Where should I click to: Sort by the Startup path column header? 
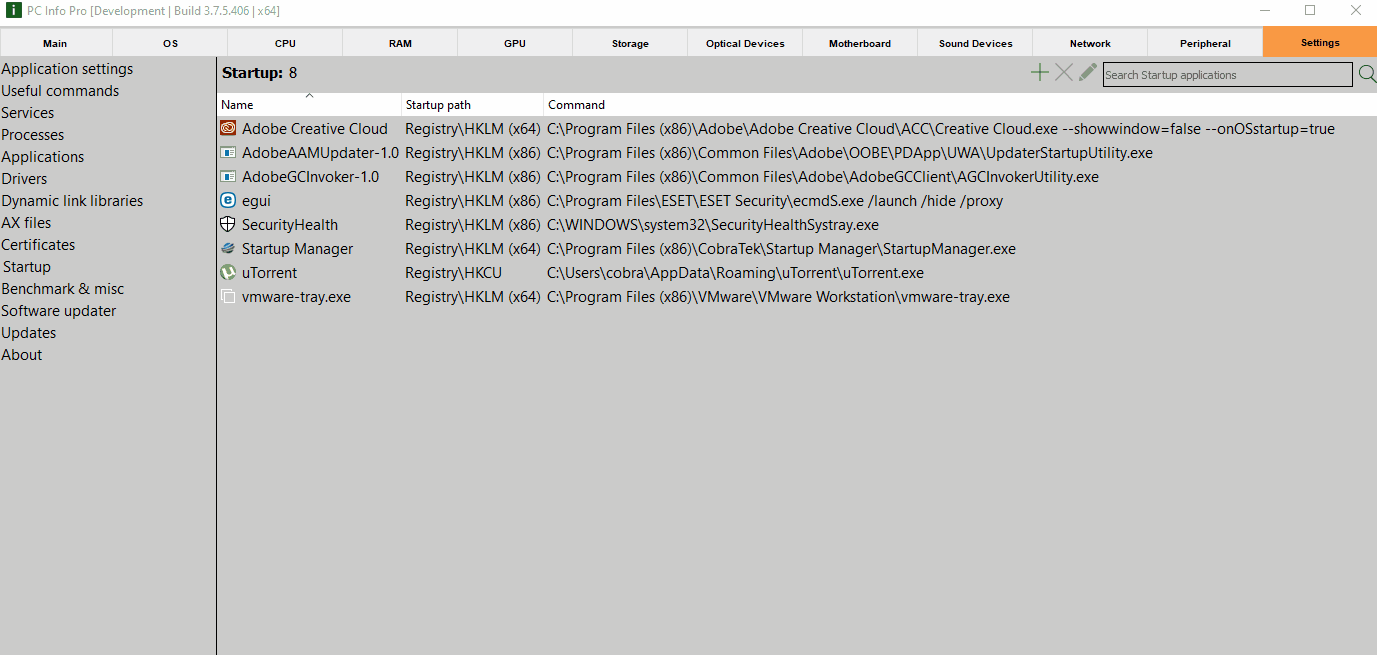click(473, 104)
